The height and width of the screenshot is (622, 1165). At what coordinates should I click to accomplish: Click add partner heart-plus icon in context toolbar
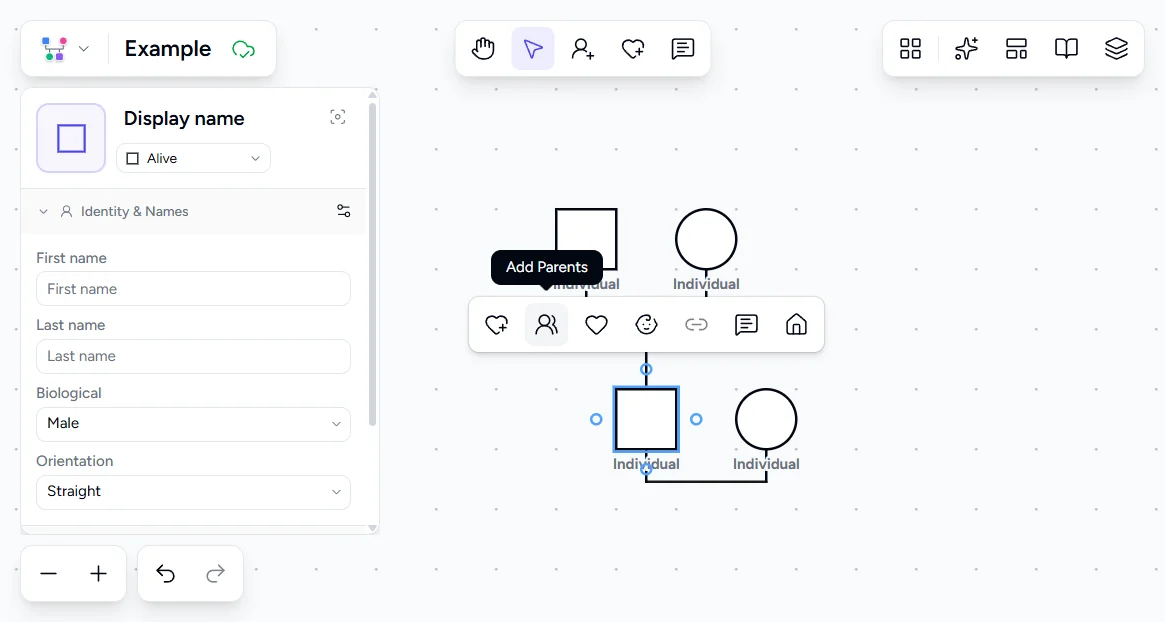pos(496,325)
